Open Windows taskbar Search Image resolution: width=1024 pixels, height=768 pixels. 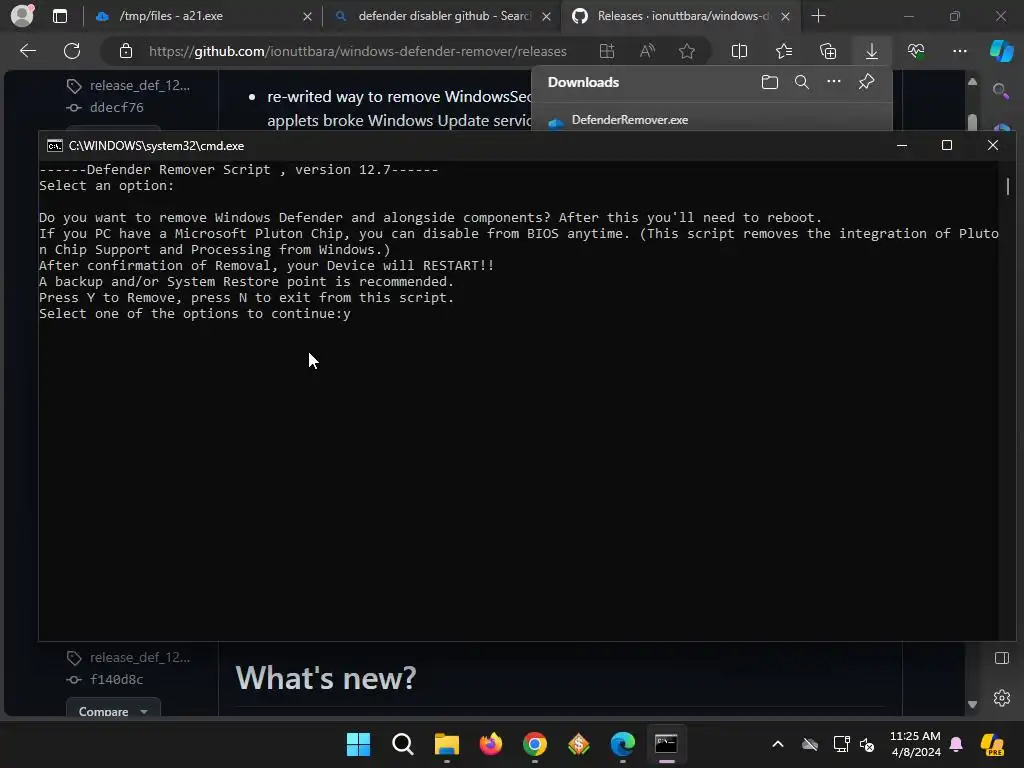[x=402, y=744]
